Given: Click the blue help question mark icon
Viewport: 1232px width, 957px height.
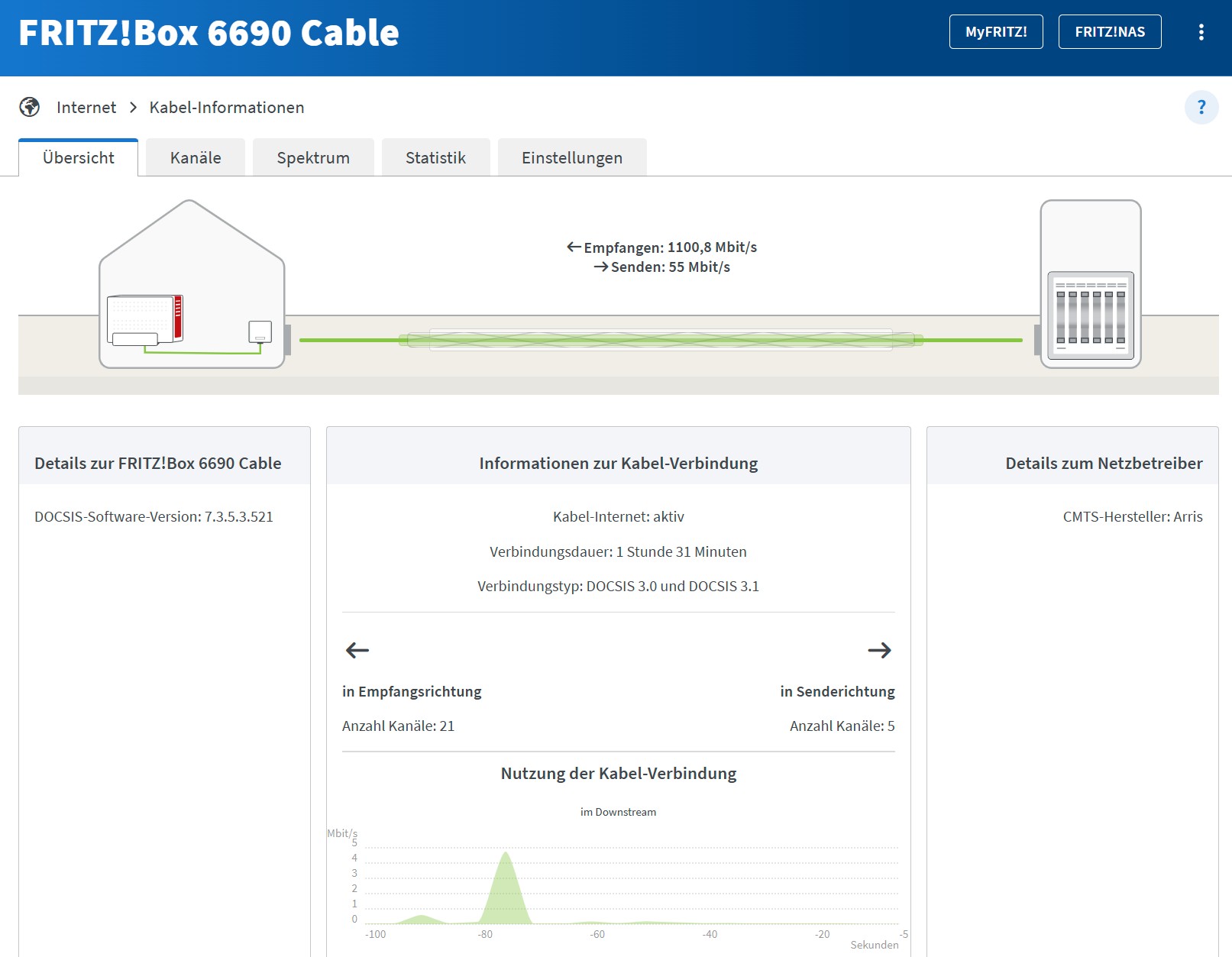Looking at the screenshot, I should 1201,107.
